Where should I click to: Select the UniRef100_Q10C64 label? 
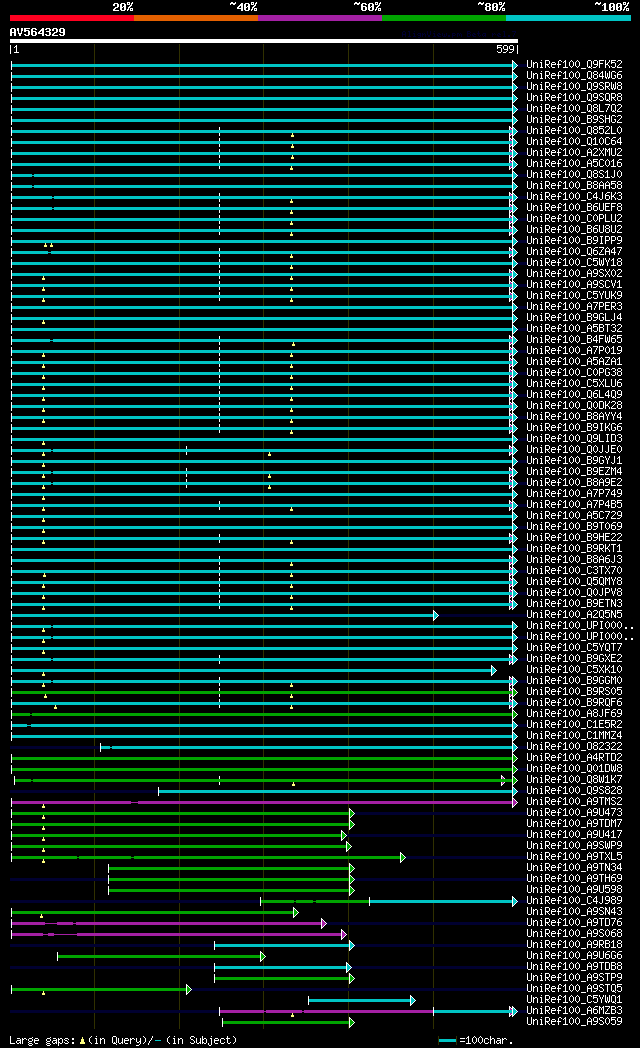pyautogui.click(x=574, y=142)
